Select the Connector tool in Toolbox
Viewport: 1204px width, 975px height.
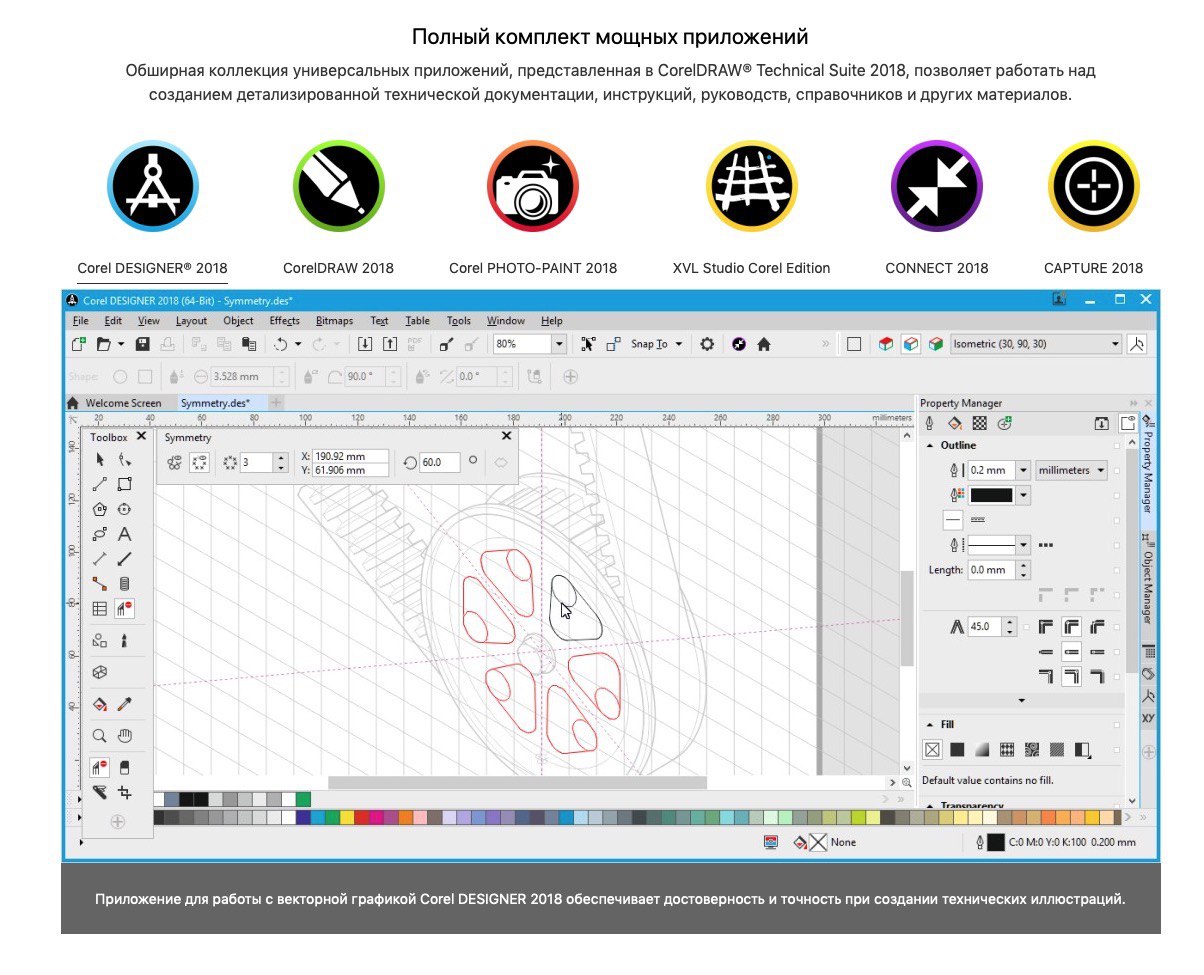100,583
